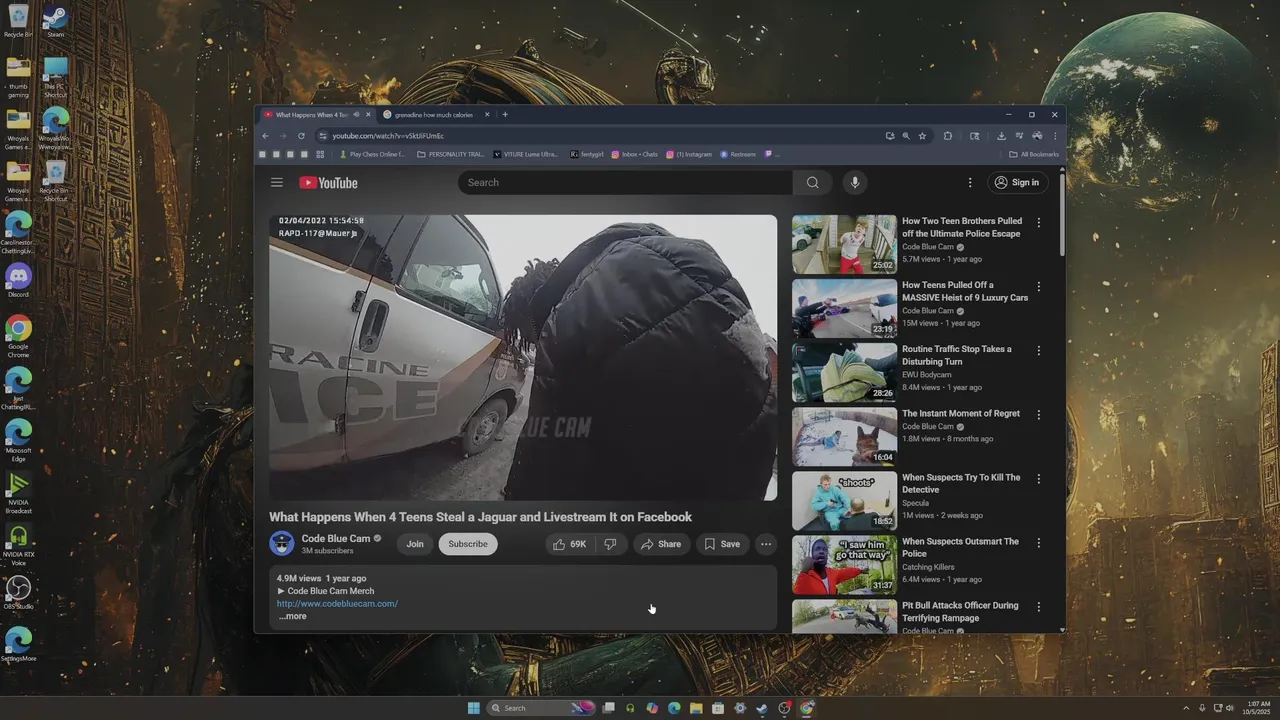Open the codebluecam.com link
Viewport: 1280px width, 720px height.
337,603
